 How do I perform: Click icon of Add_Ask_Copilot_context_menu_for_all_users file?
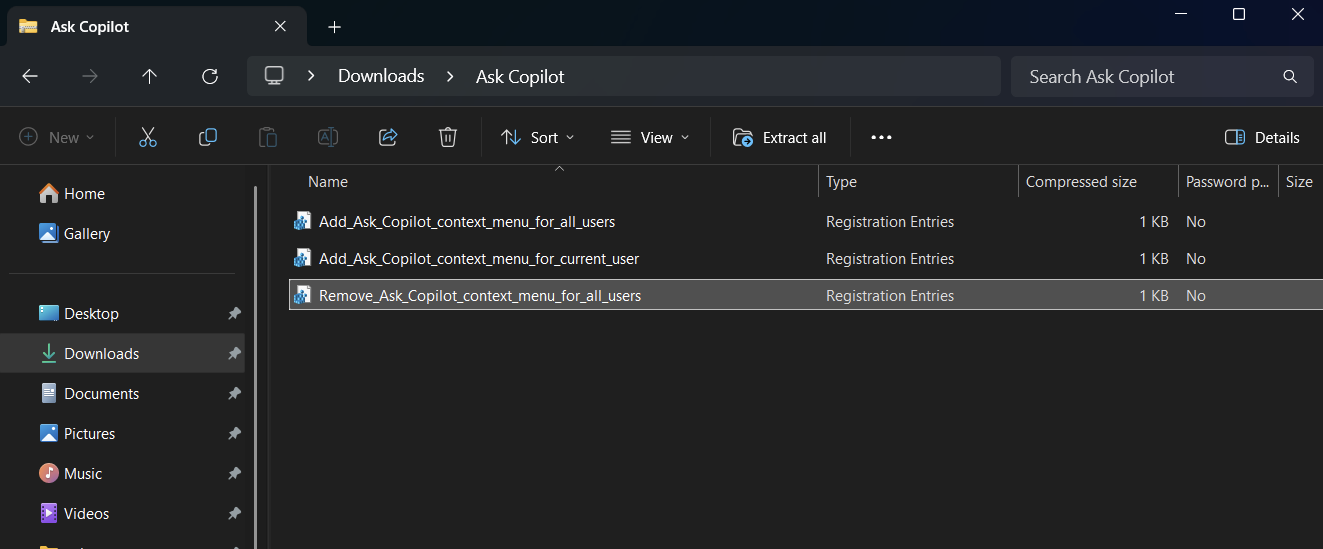click(x=302, y=222)
